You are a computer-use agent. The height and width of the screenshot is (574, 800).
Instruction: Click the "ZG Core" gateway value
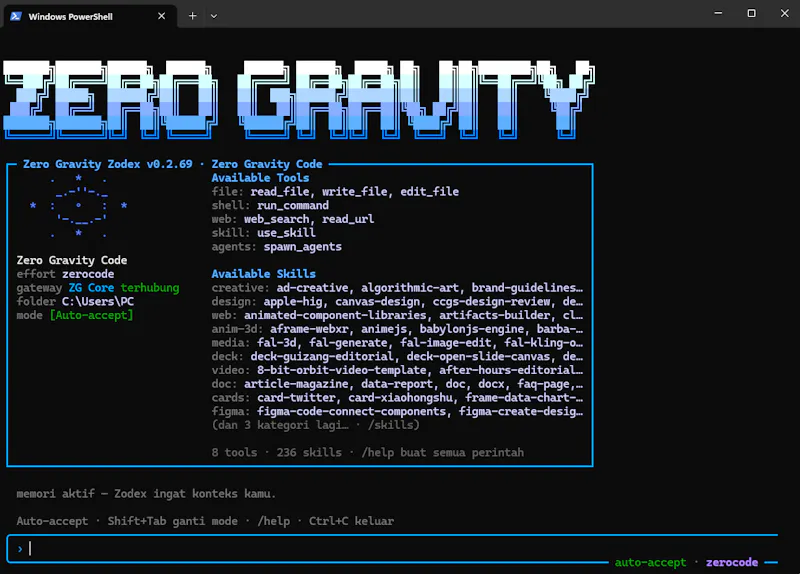(x=91, y=288)
